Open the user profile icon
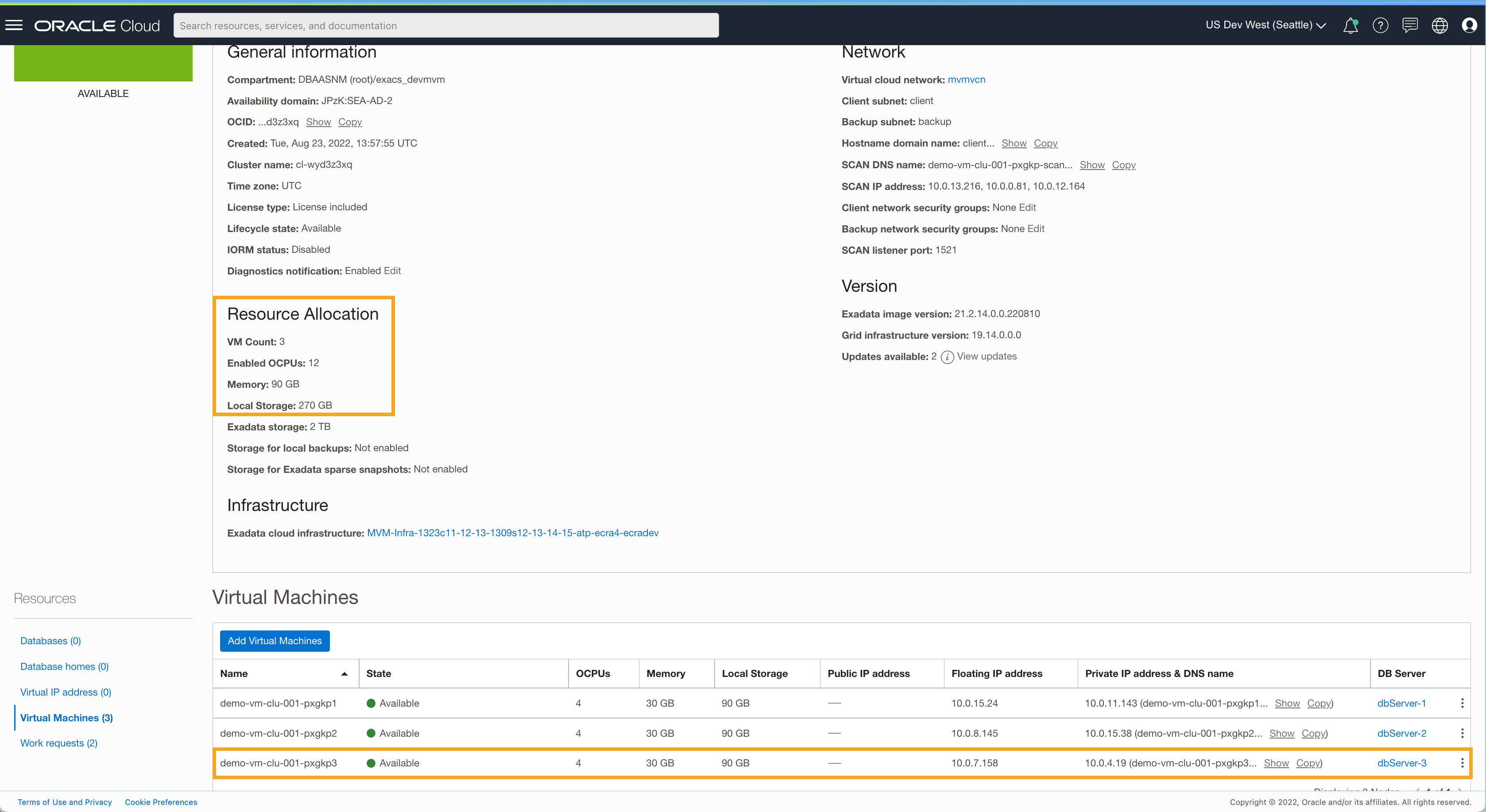Screen dimensions: 1486x812 tap(1470, 25)
